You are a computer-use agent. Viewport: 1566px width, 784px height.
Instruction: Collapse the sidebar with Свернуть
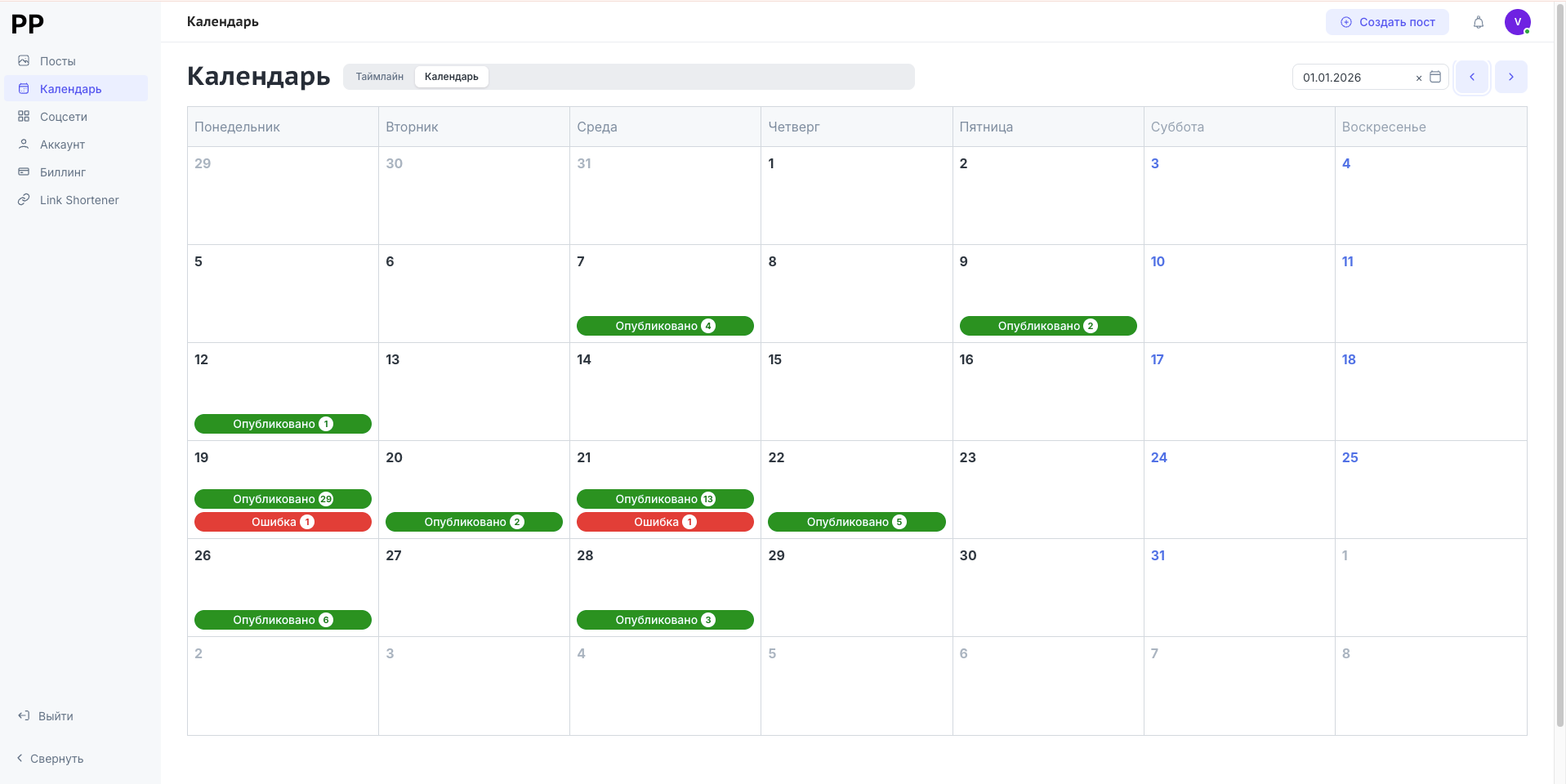pos(56,759)
